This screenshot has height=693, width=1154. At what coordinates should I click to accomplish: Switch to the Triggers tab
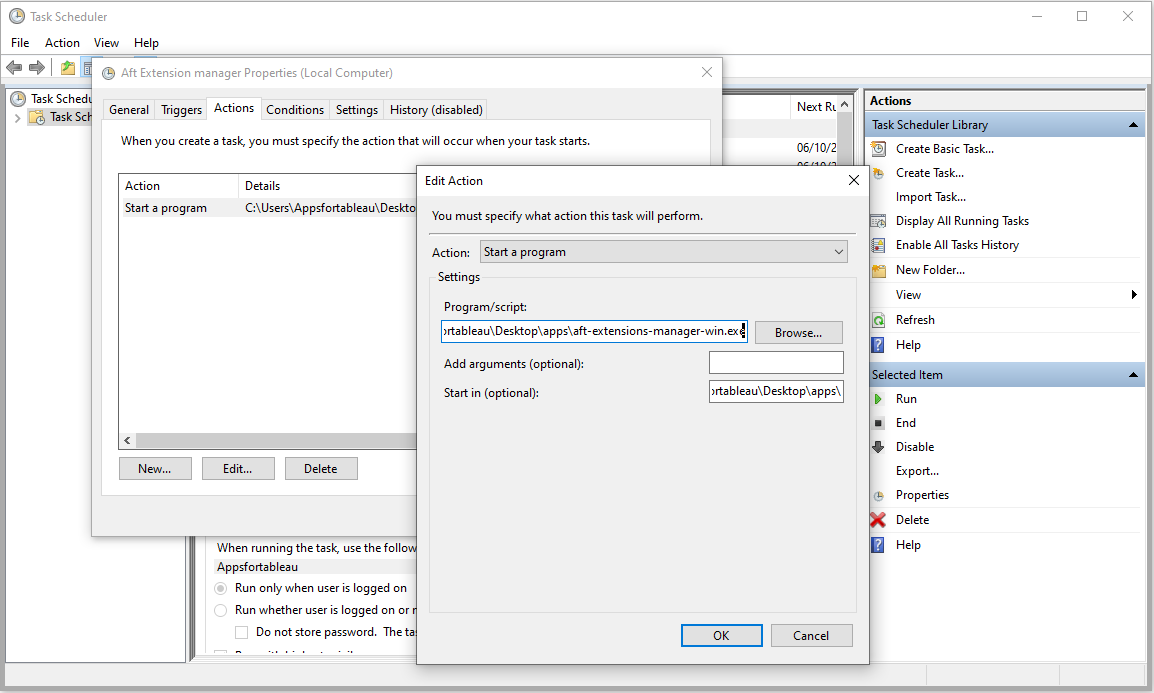tap(181, 110)
